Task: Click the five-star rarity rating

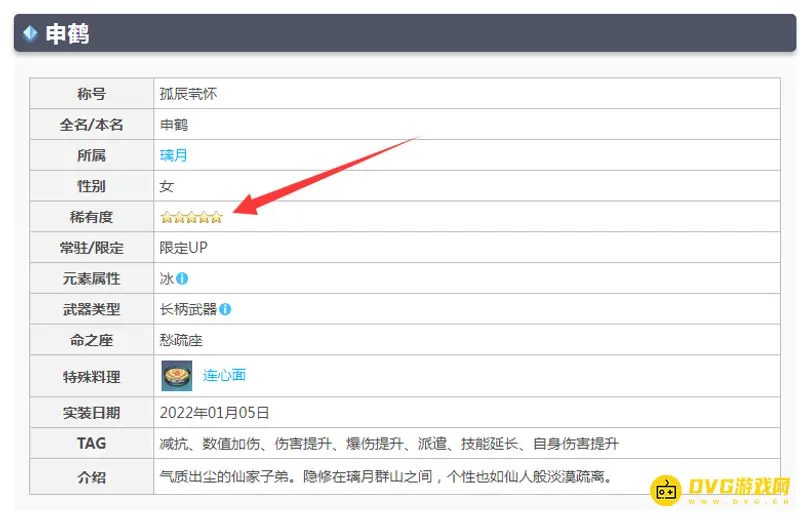Action: [x=191, y=217]
